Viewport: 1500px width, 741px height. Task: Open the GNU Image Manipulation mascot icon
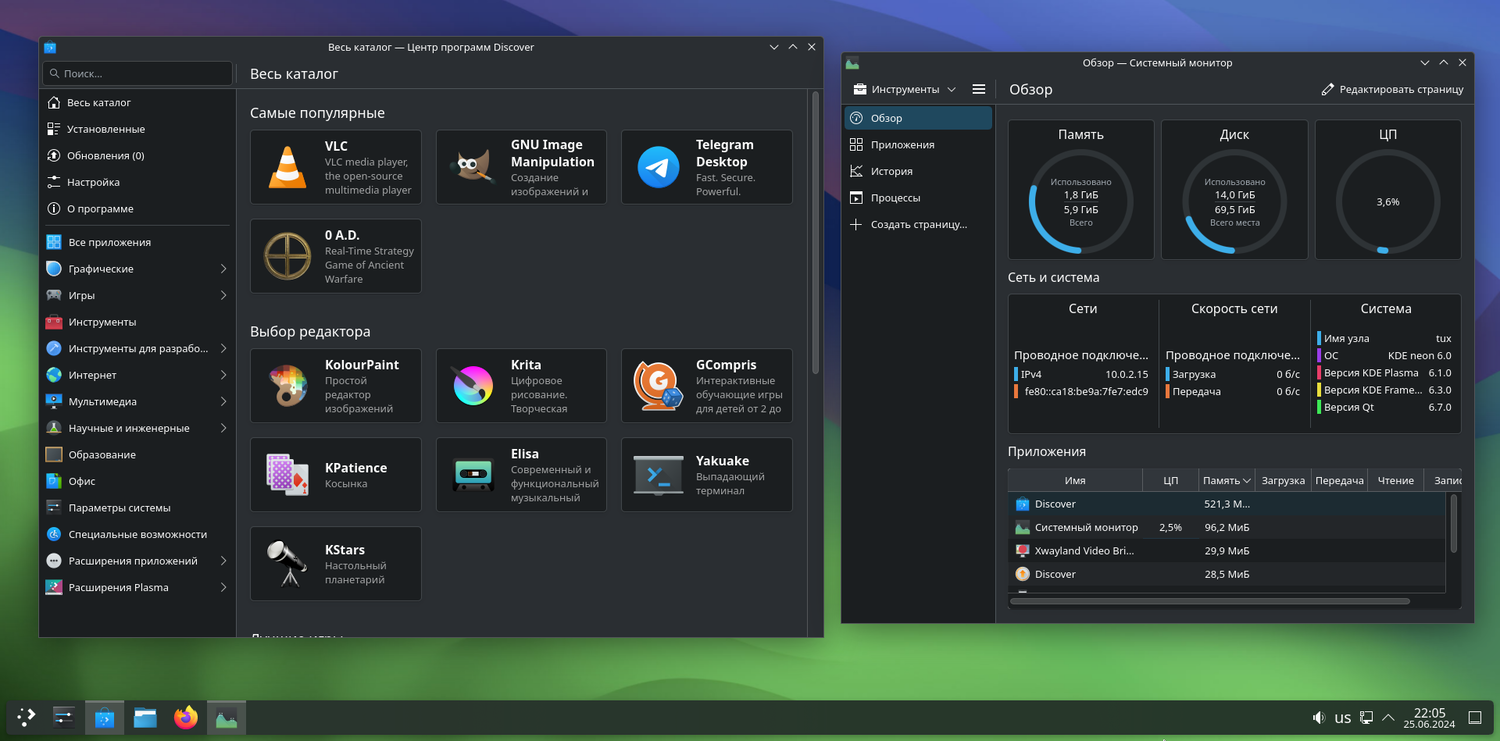tap(472, 167)
